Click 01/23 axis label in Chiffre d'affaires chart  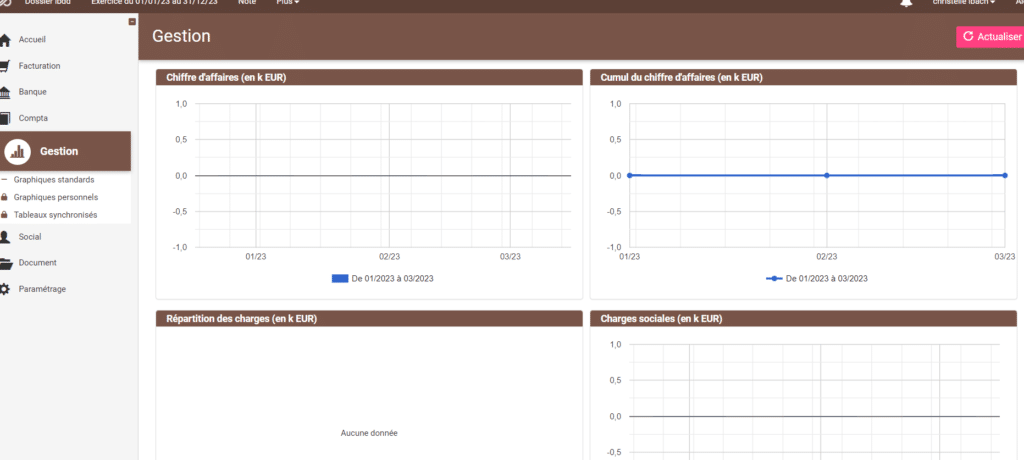tap(256, 257)
